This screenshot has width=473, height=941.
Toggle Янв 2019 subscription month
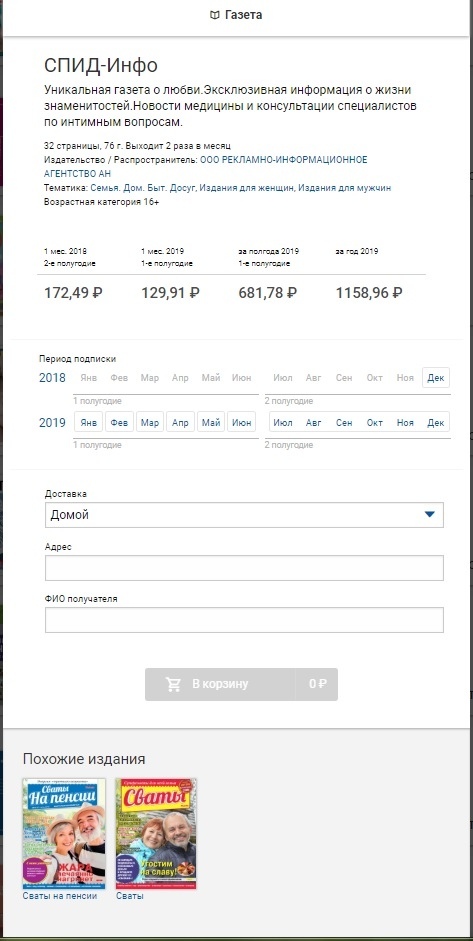(89, 422)
